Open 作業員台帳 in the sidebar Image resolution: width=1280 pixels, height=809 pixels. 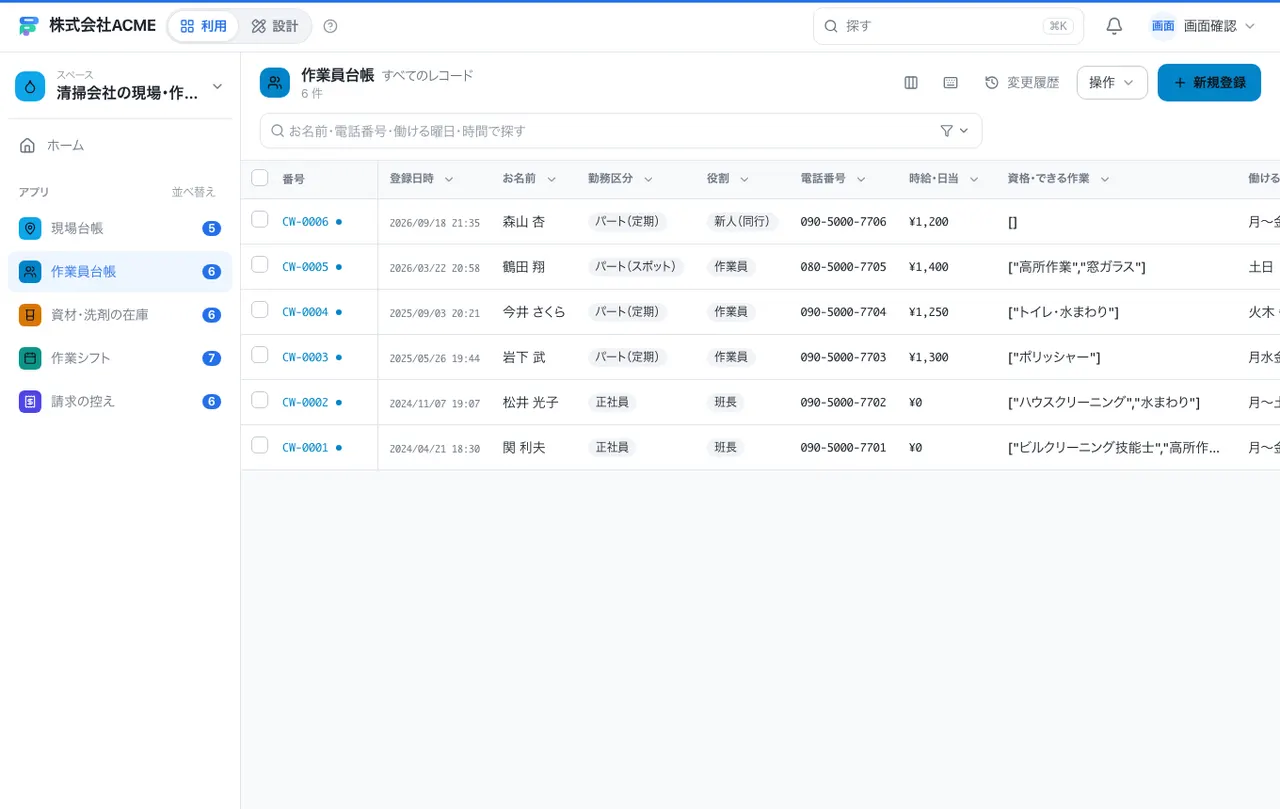click(120, 272)
